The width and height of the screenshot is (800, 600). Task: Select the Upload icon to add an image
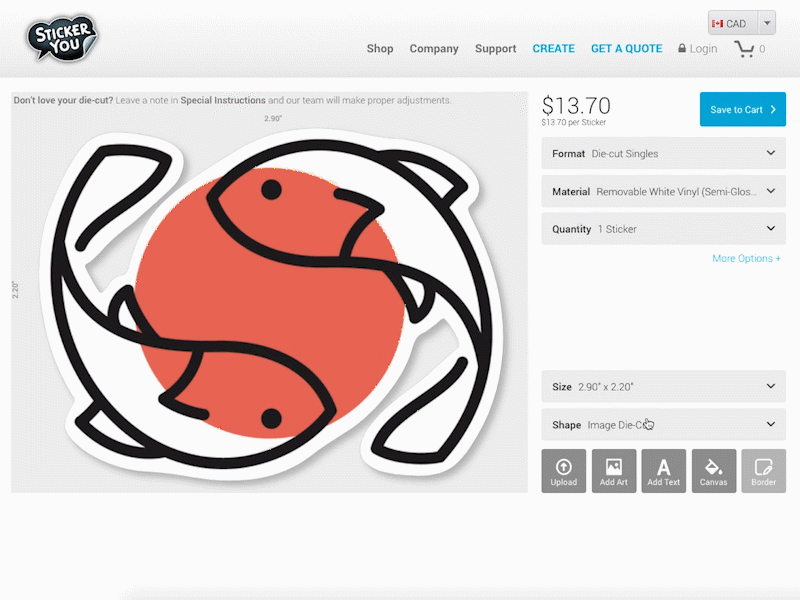click(564, 470)
